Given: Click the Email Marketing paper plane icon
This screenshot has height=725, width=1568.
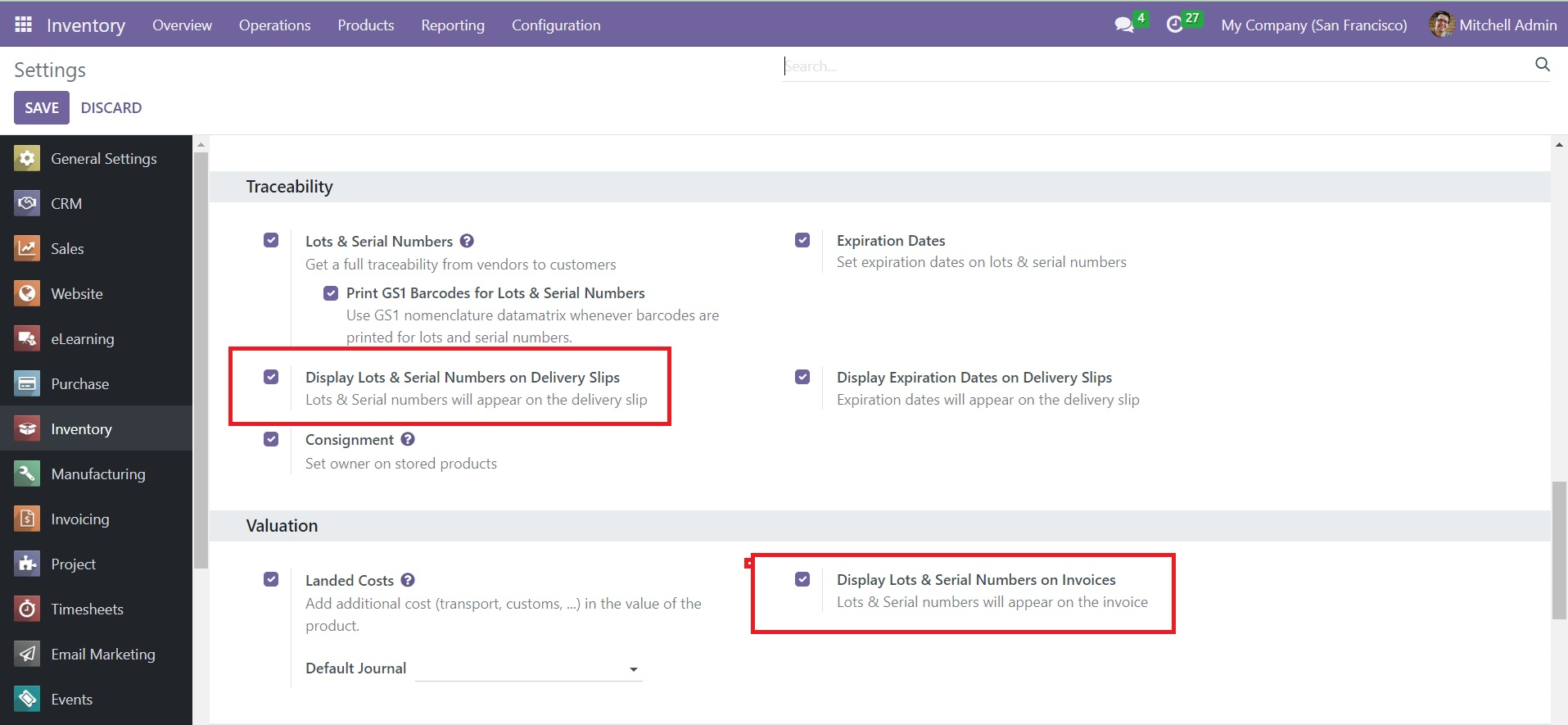Looking at the screenshot, I should tap(27, 654).
